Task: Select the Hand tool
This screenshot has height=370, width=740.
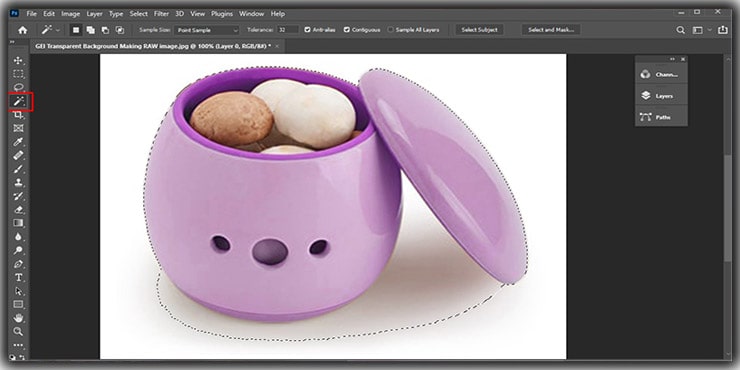Action: (18, 318)
